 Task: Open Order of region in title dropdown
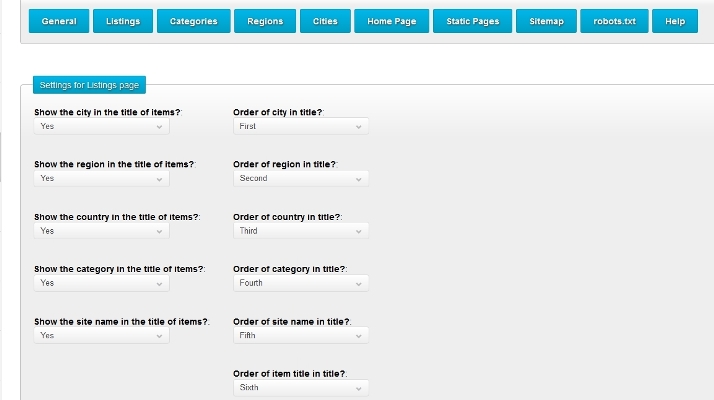301,179
